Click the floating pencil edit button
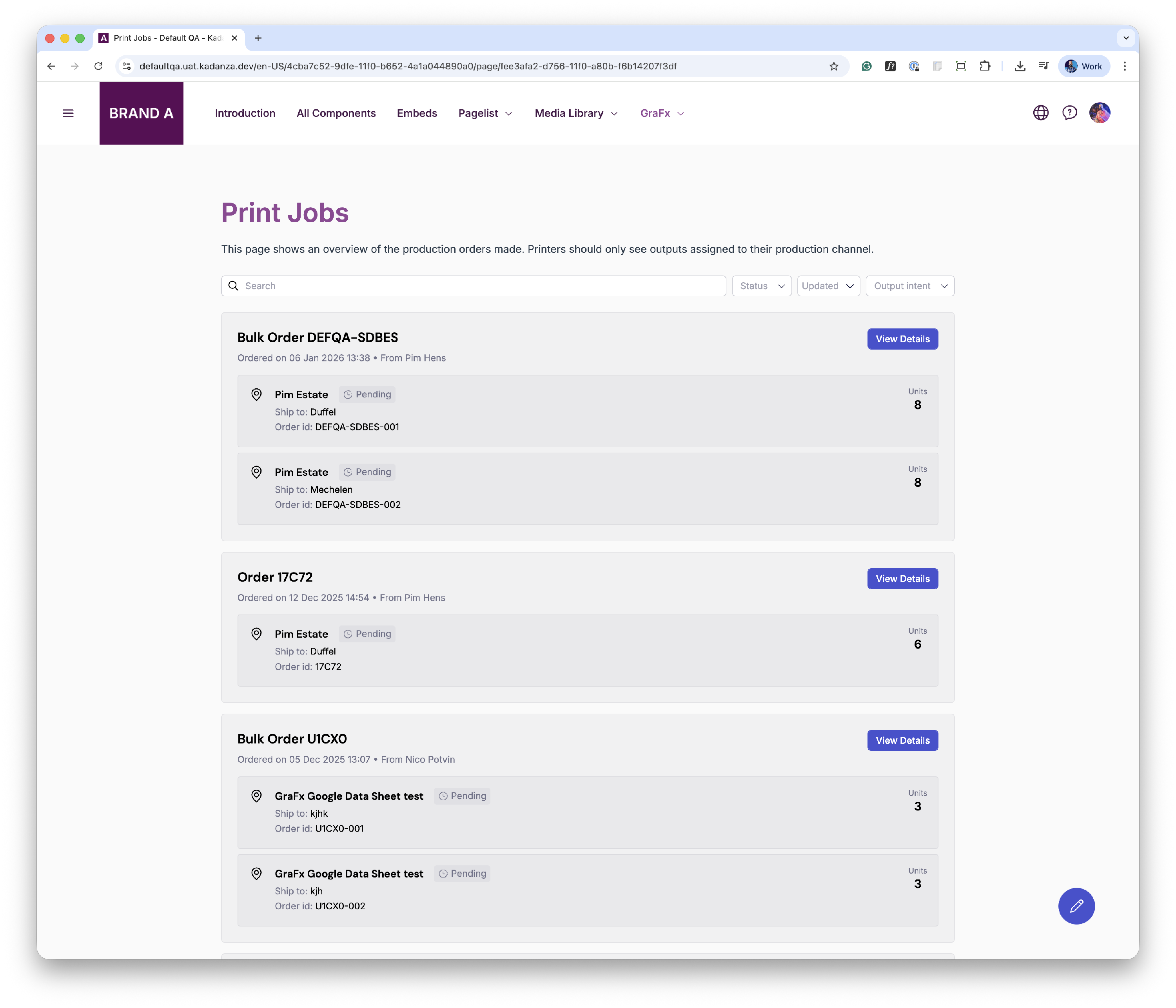 point(1076,906)
